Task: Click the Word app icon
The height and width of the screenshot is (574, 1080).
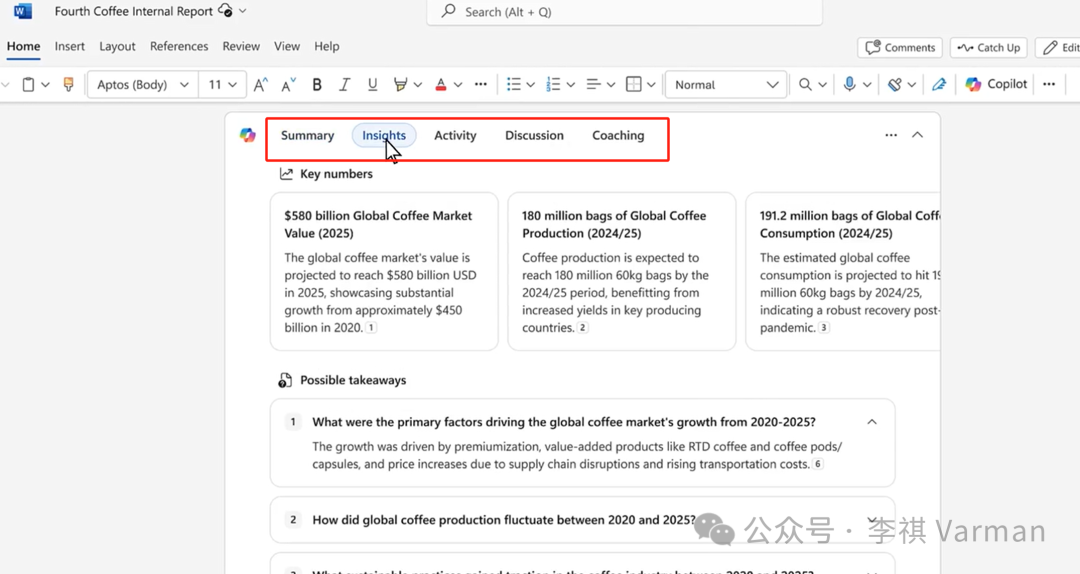Action: [x=23, y=11]
